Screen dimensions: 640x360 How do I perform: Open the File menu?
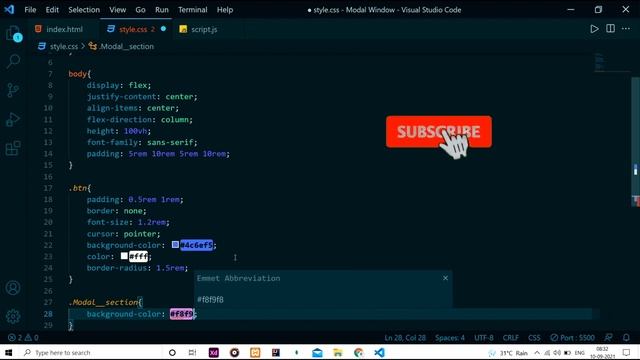pyautogui.click(x=30, y=9)
